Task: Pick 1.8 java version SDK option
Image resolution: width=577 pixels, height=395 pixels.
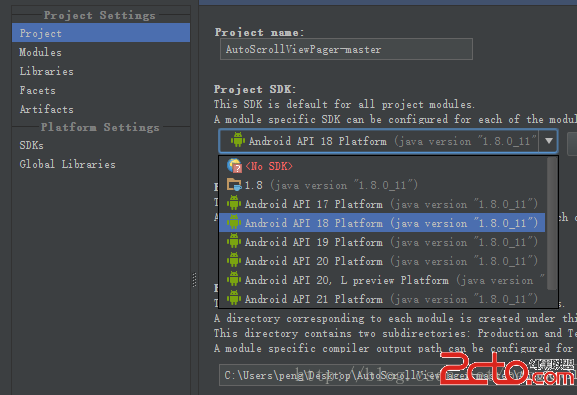Action: [382, 184]
